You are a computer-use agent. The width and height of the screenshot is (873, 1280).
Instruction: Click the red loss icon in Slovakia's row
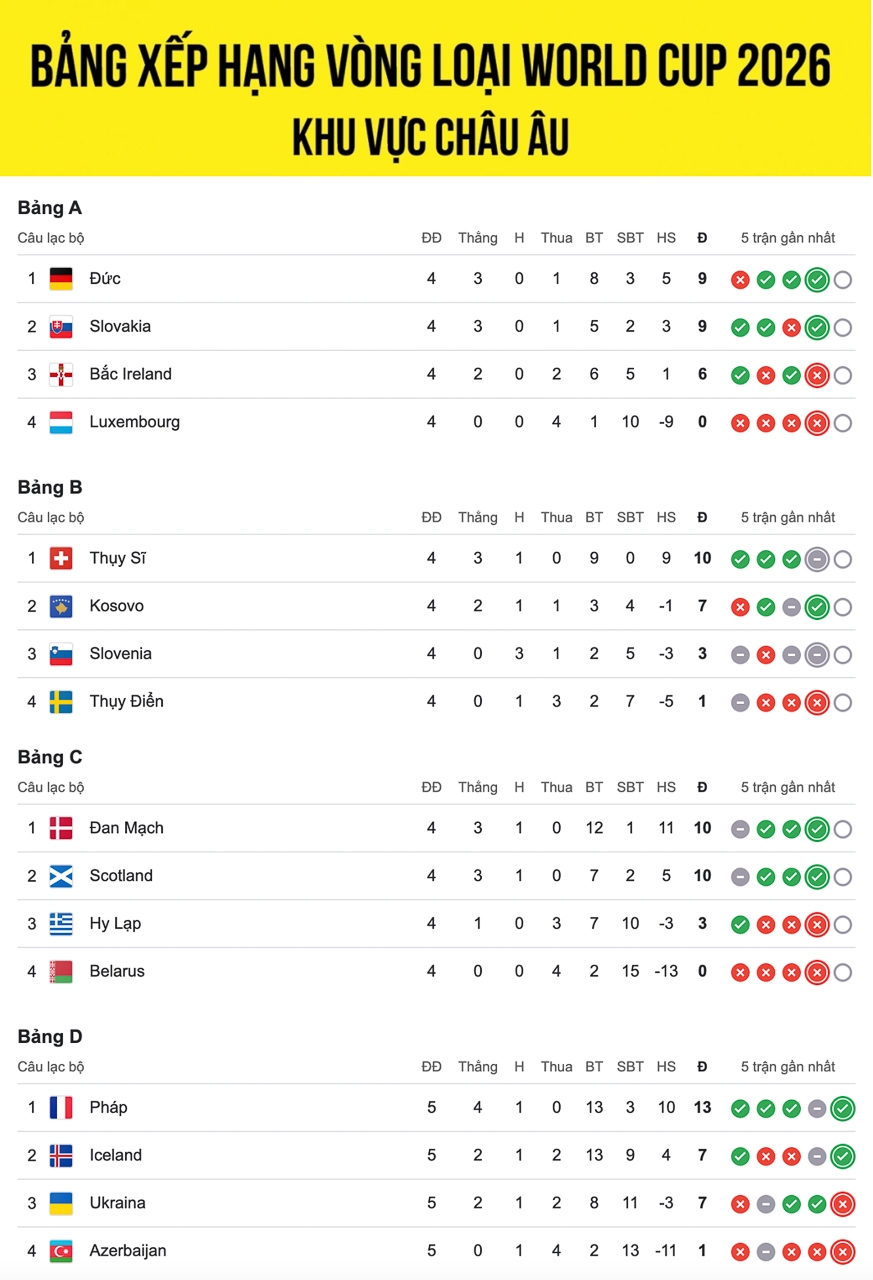tap(791, 328)
